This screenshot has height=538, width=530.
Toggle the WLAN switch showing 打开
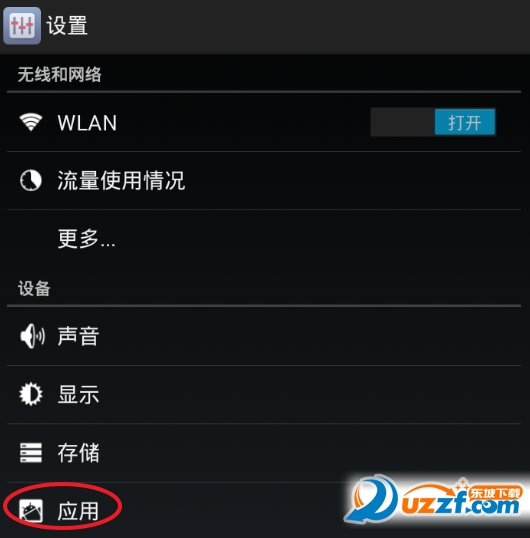pyautogui.click(x=464, y=122)
